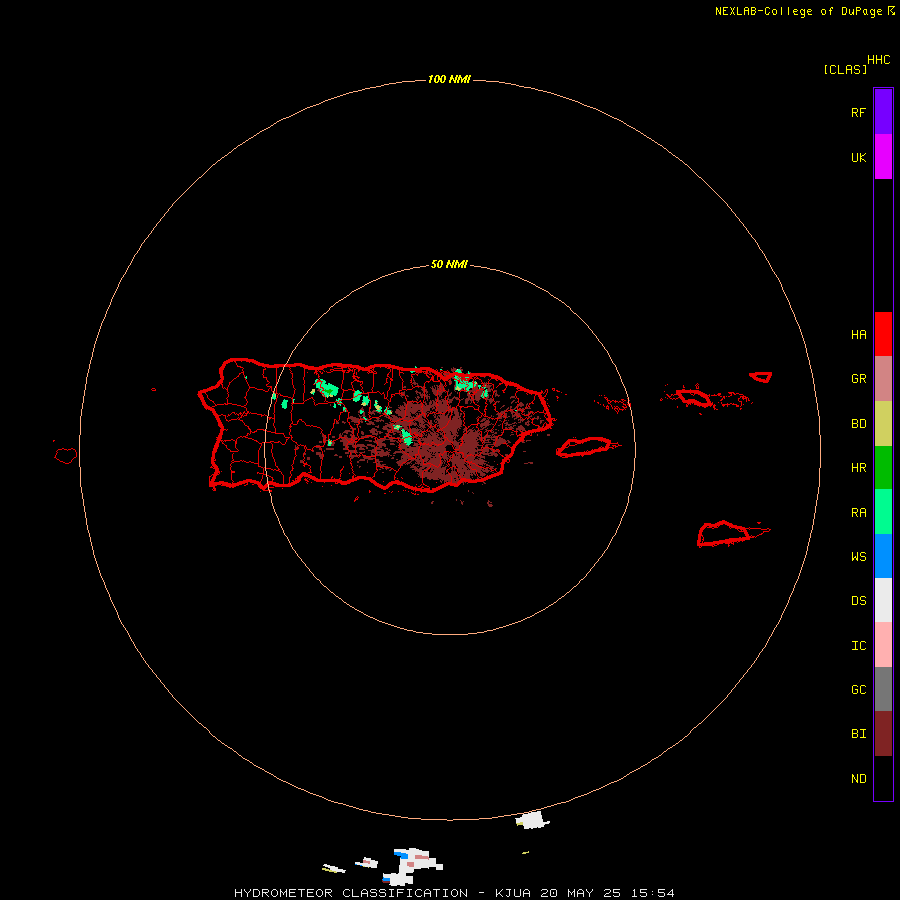Click the BI brown legend swatch
This screenshot has width=900, height=900.
tap(883, 734)
